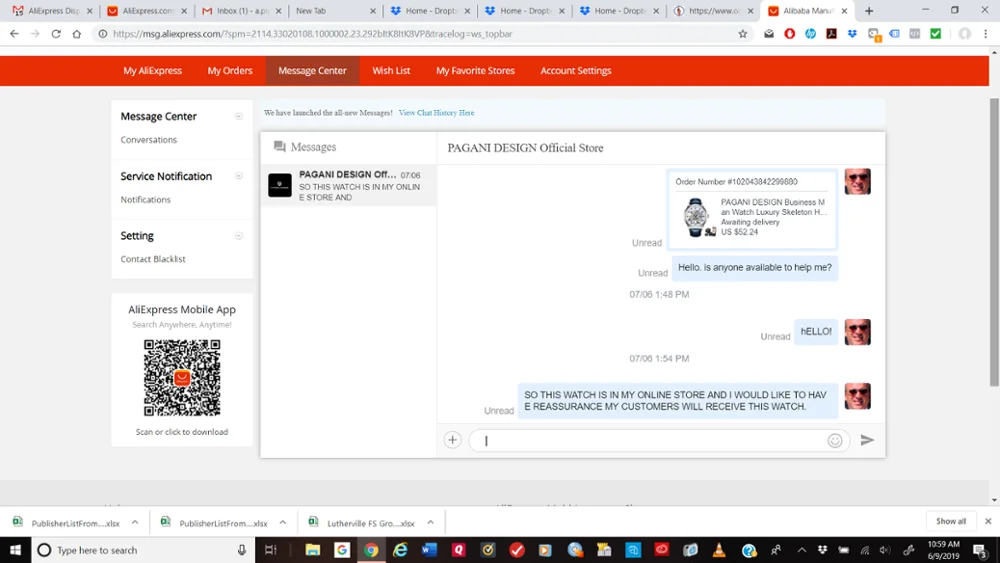Open Internet Explorer from taskbar
Image resolution: width=1000 pixels, height=563 pixels.
(x=400, y=550)
